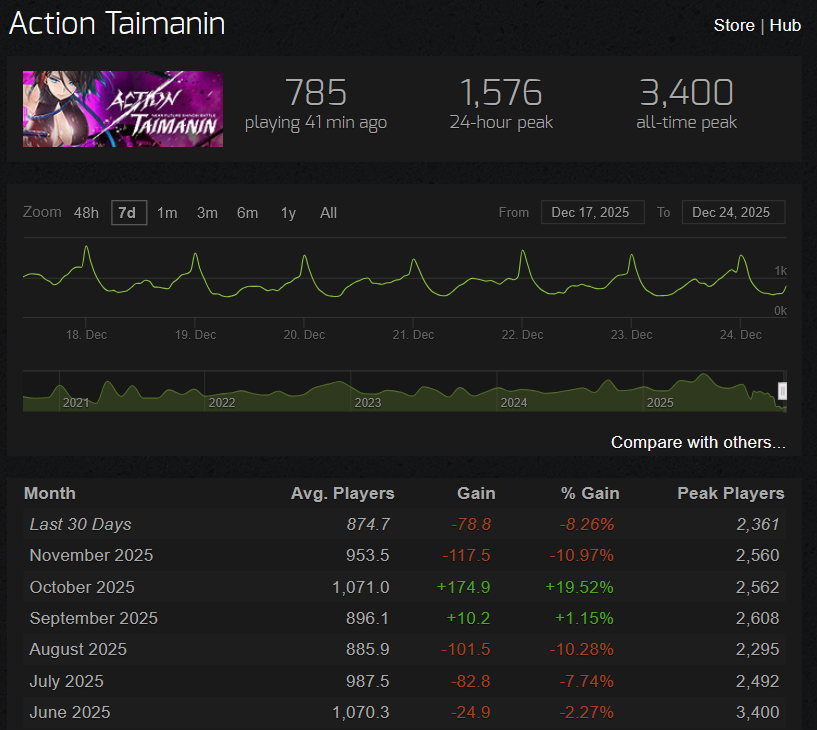Click the To date field
This screenshot has height=730, width=817.
tap(732, 213)
